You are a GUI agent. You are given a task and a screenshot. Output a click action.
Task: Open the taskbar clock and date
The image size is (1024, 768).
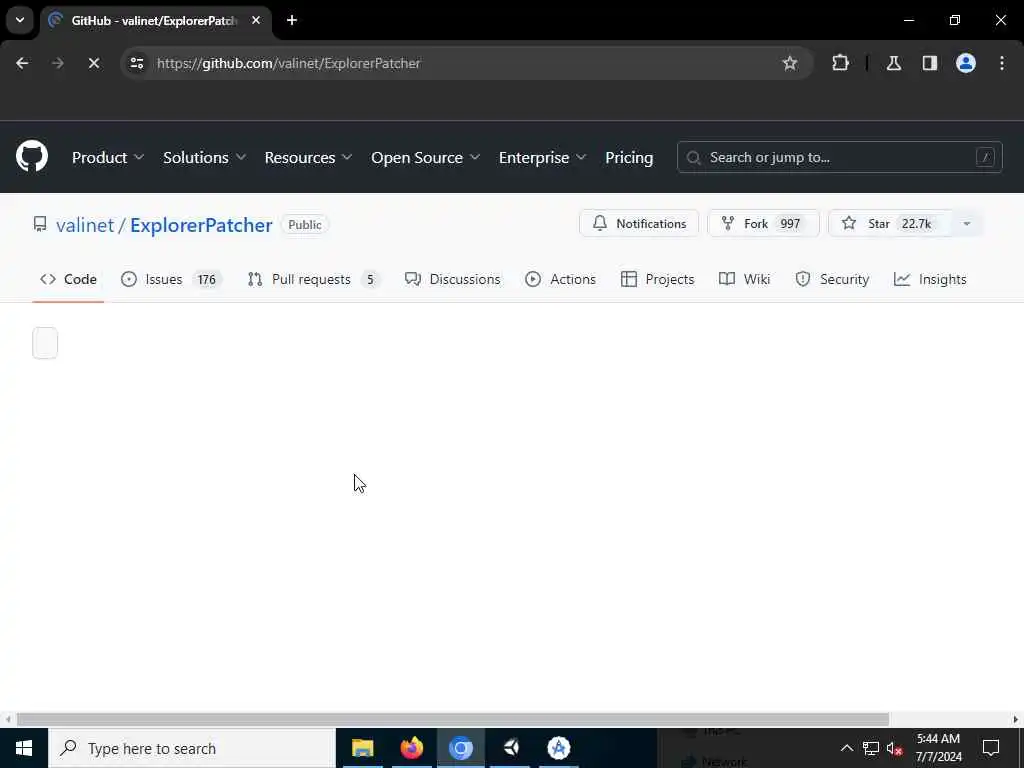(938, 748)
